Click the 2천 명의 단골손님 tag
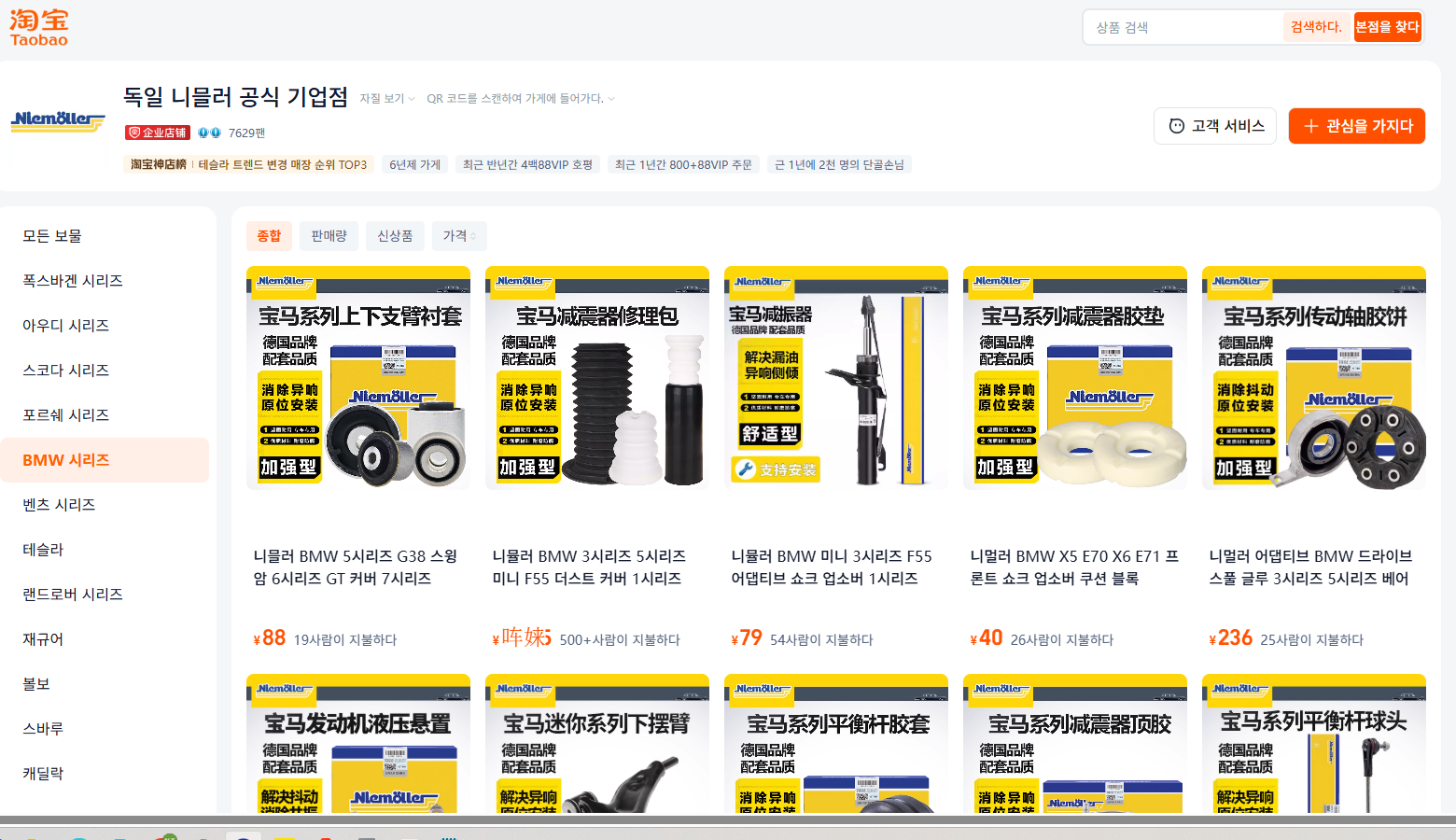 point(839,164)
